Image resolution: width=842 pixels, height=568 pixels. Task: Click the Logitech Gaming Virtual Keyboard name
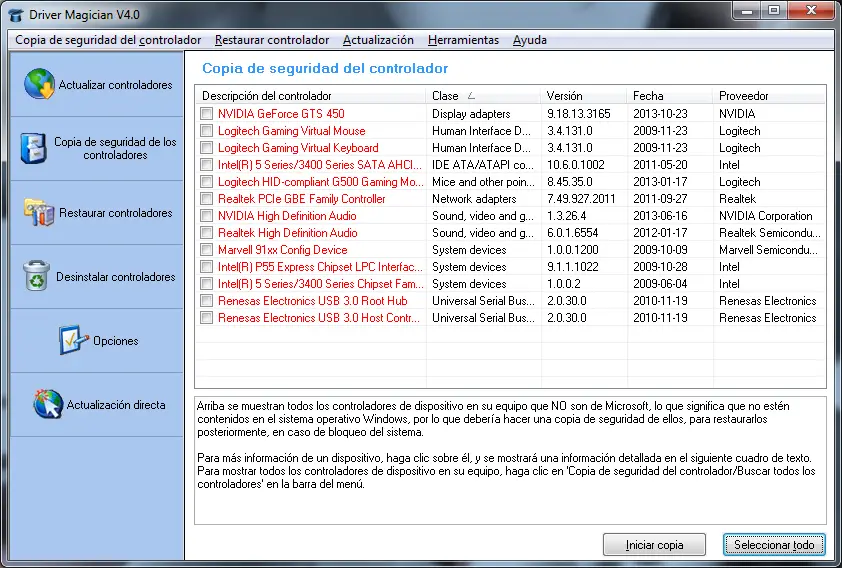point(298,148)
